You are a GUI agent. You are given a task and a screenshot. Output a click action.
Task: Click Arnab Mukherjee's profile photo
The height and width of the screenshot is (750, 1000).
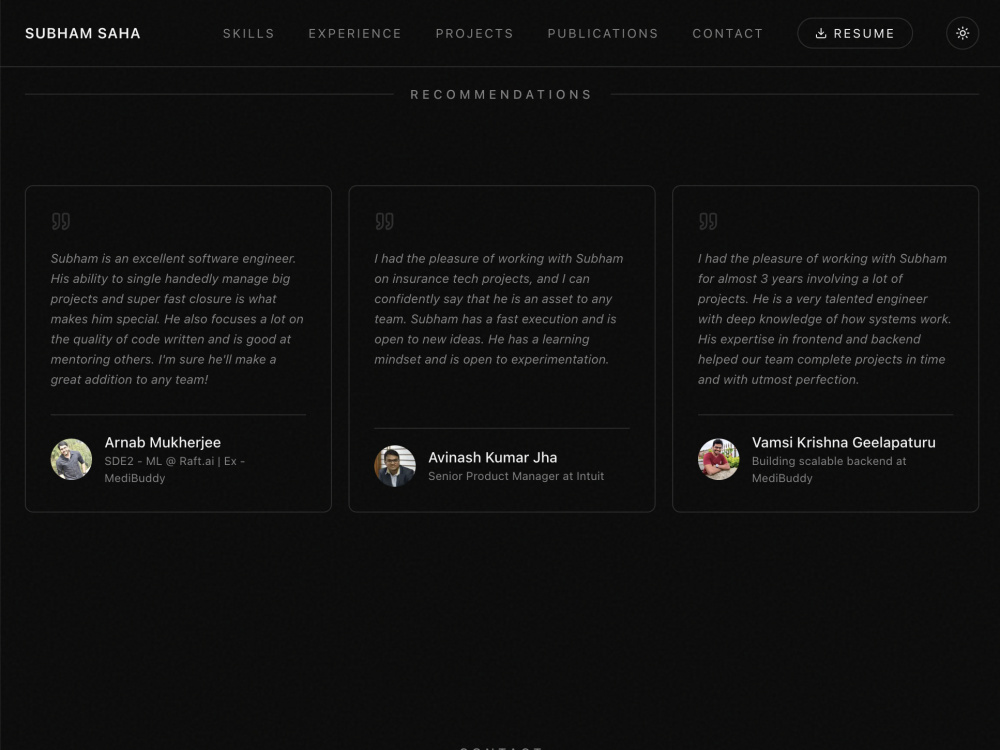point(71,459)
